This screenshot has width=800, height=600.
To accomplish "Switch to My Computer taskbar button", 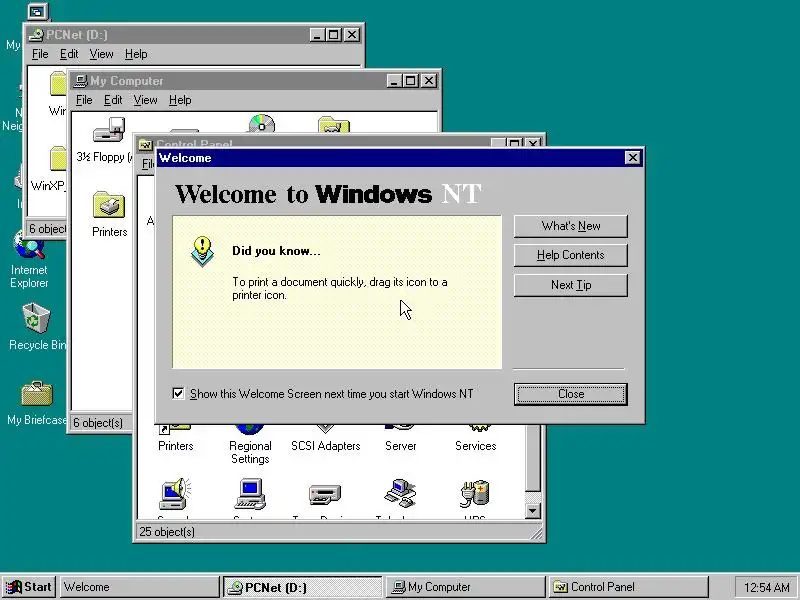I will click(465, 587).
